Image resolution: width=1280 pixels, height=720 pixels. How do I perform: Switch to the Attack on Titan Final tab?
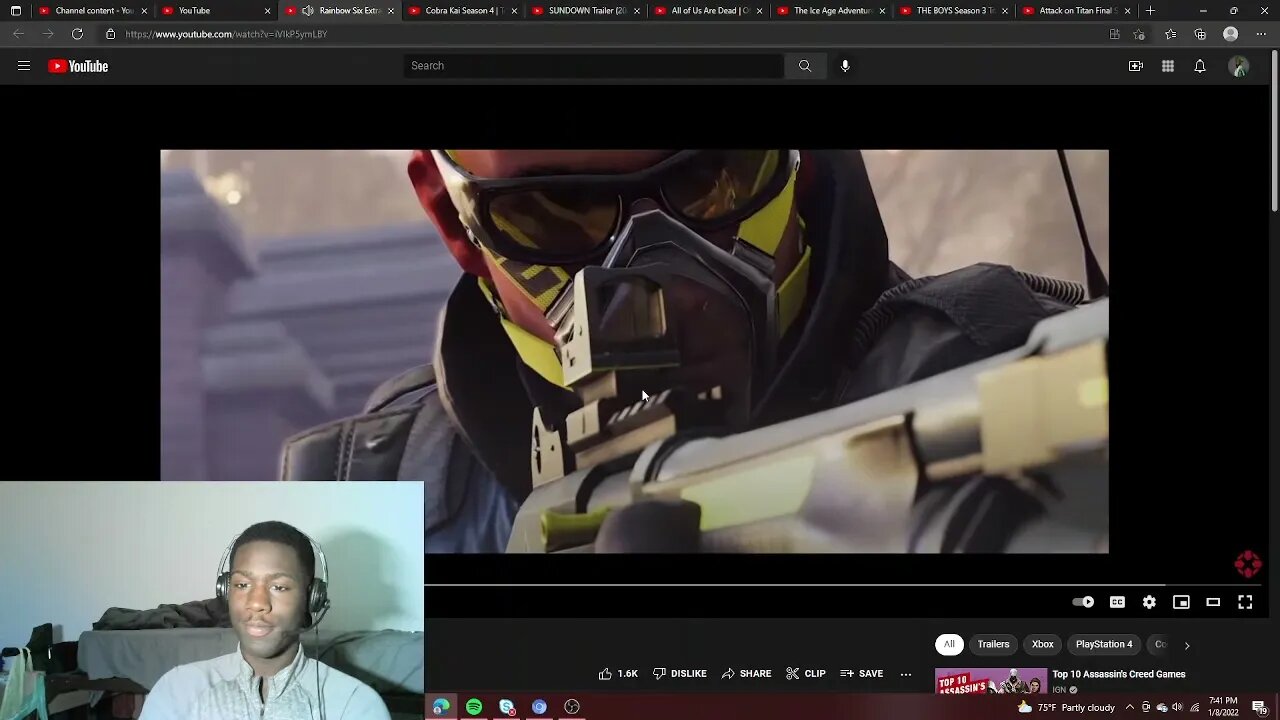pyautogui.click(x=1078, y=11)
